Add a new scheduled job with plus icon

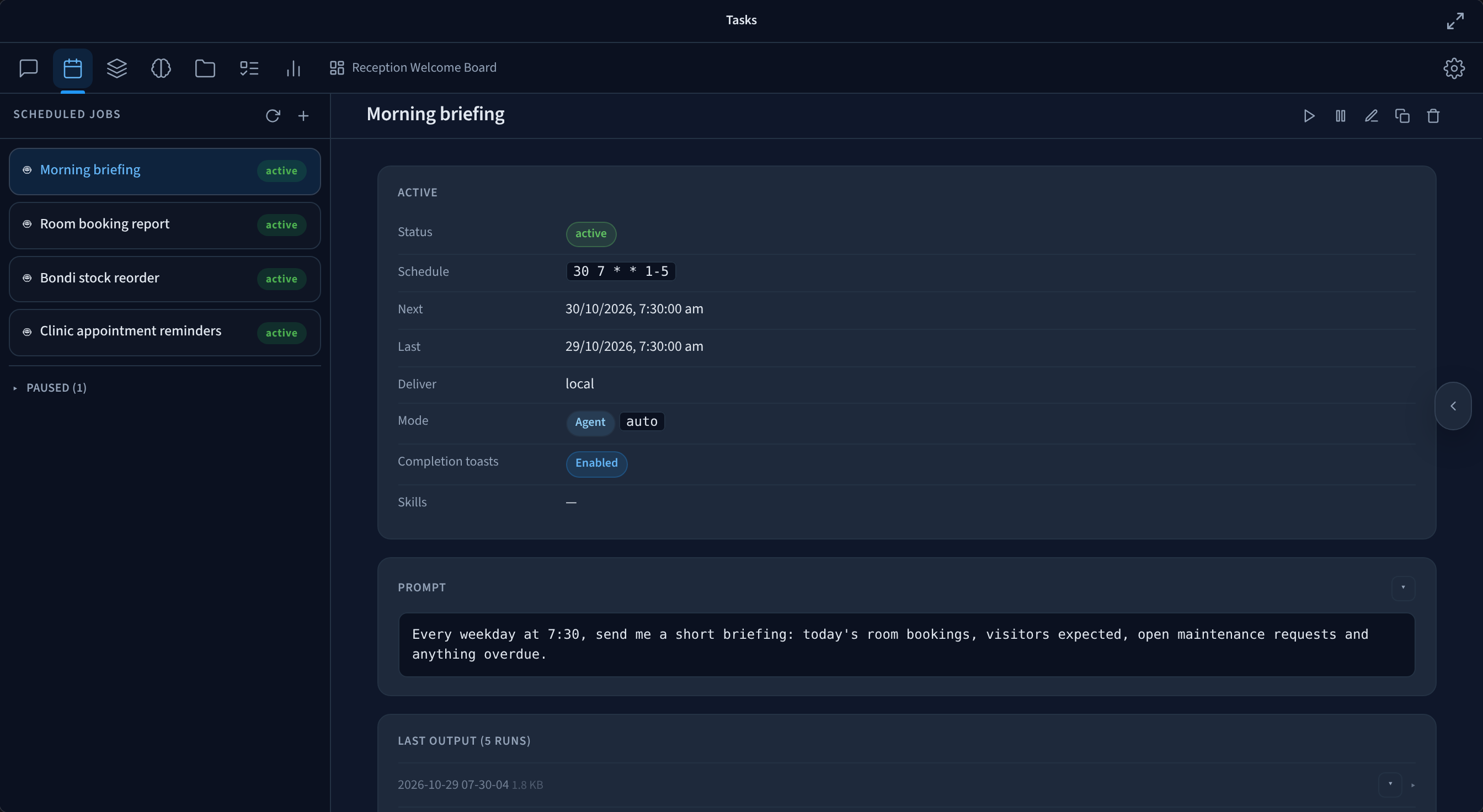tap(303, 116)
